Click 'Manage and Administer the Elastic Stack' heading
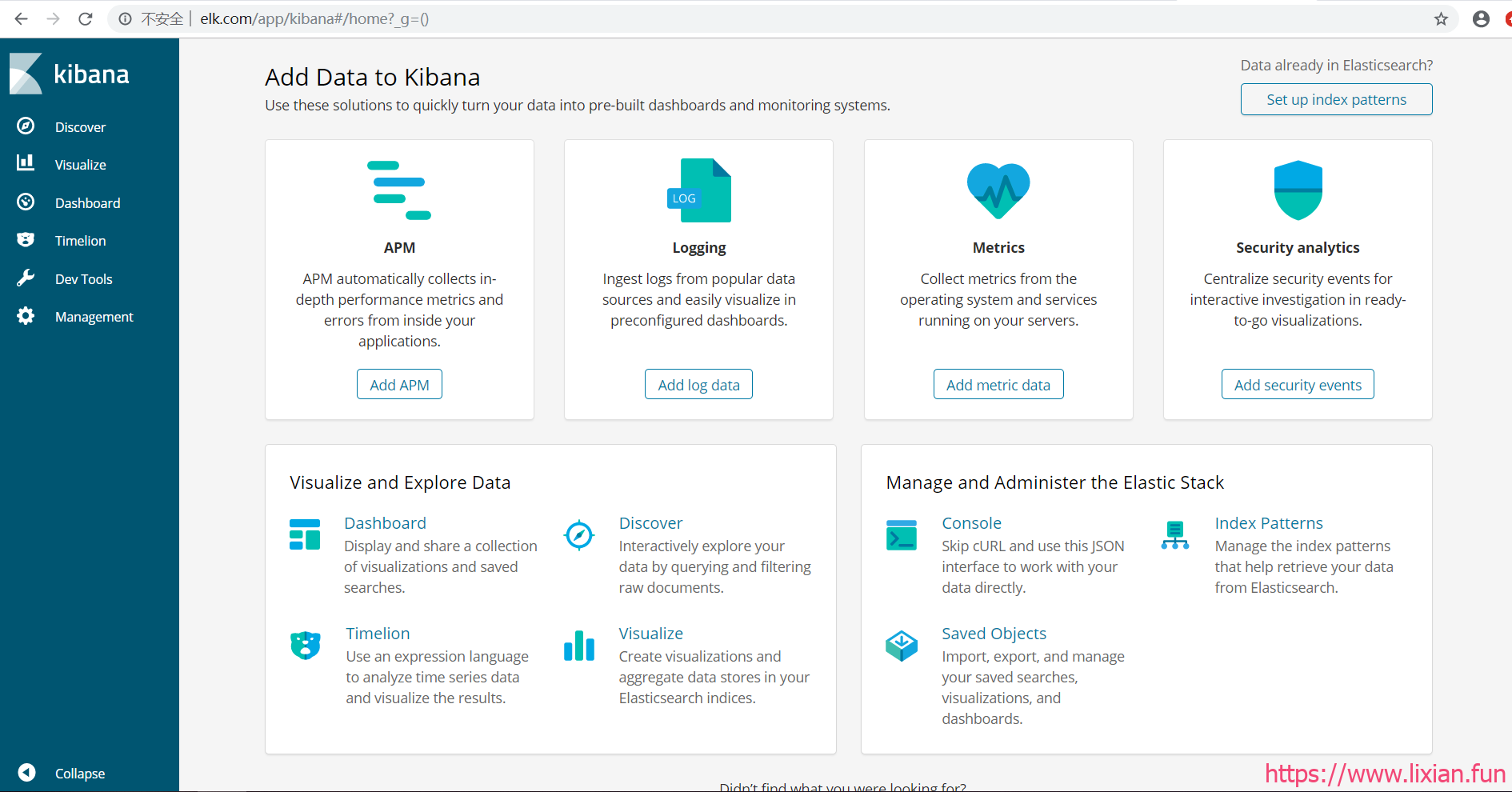The height and width of the screenshot is (792, 1512). 1055,482
